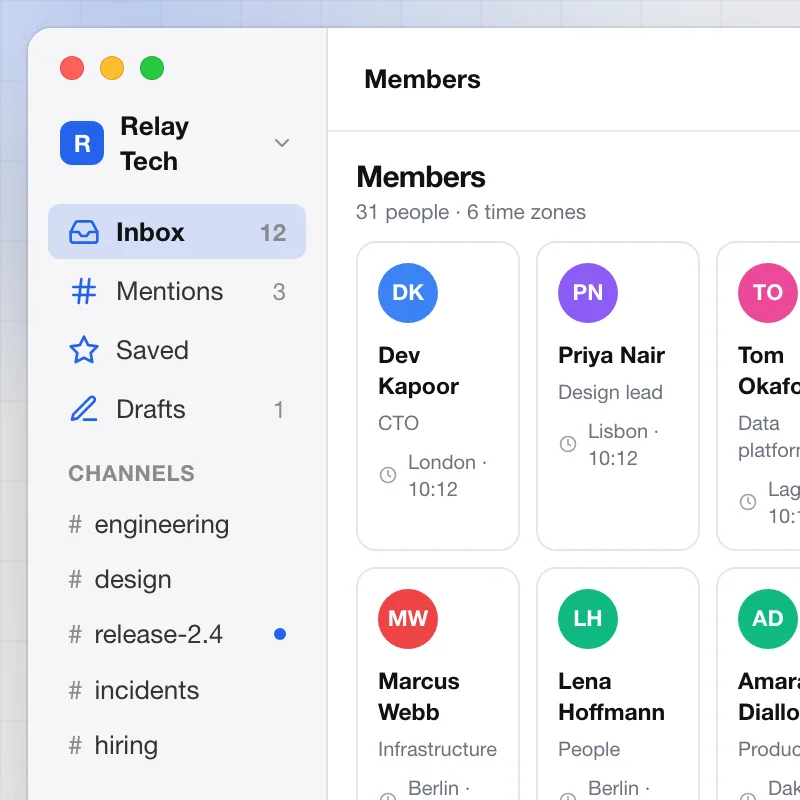This screenshot has height=800, width=800.
Task: Open the design channel
Action: [177, 580]
